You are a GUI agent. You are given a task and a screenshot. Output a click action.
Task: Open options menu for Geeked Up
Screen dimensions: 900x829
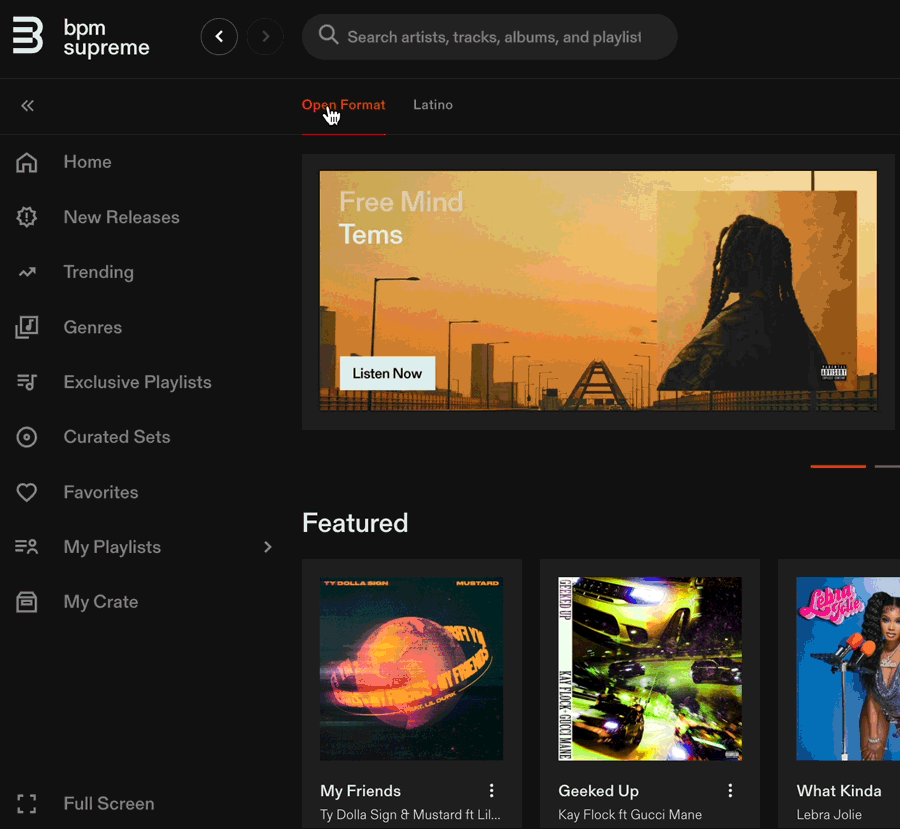click(x=730, y=791)
